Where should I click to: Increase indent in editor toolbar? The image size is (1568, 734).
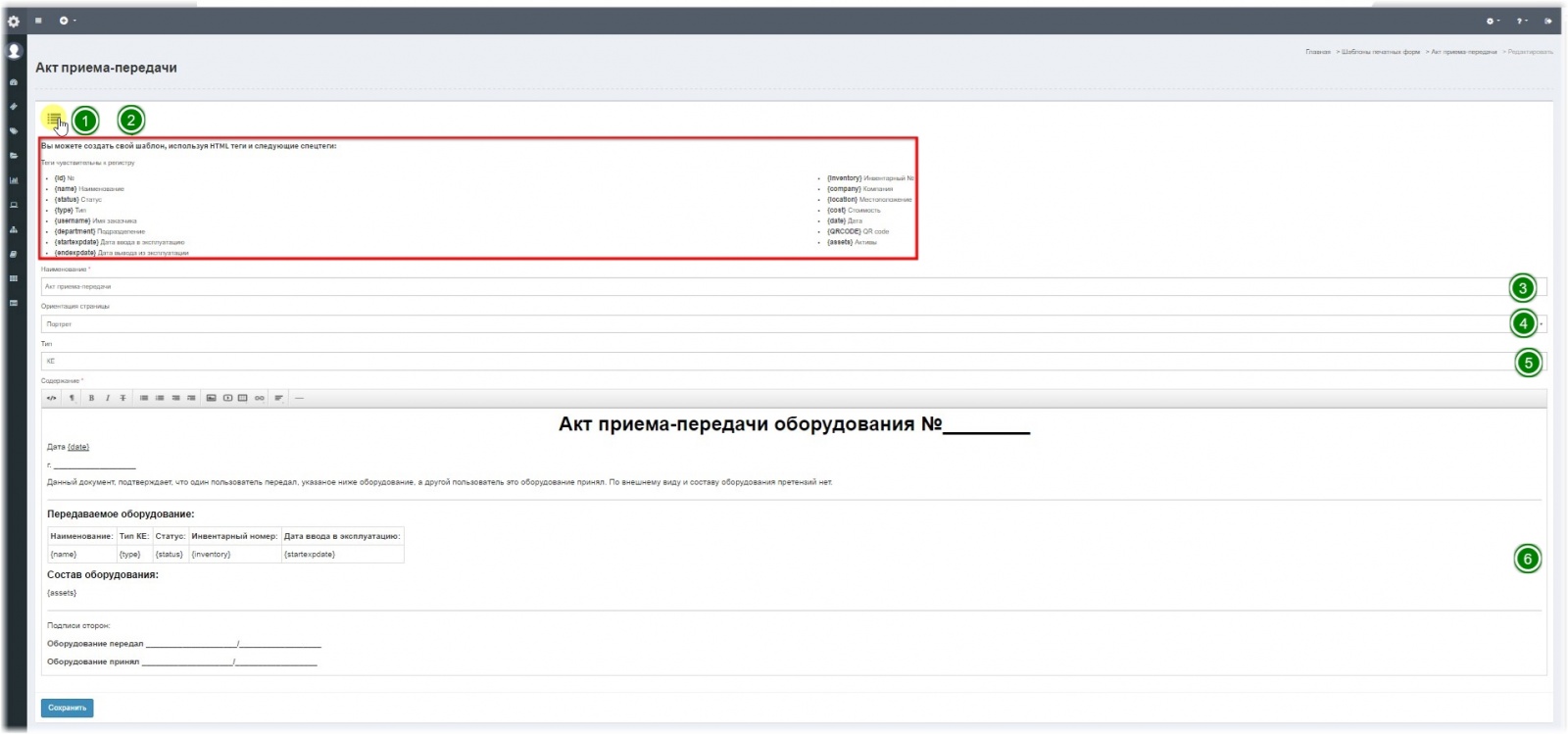click(191, 398)
